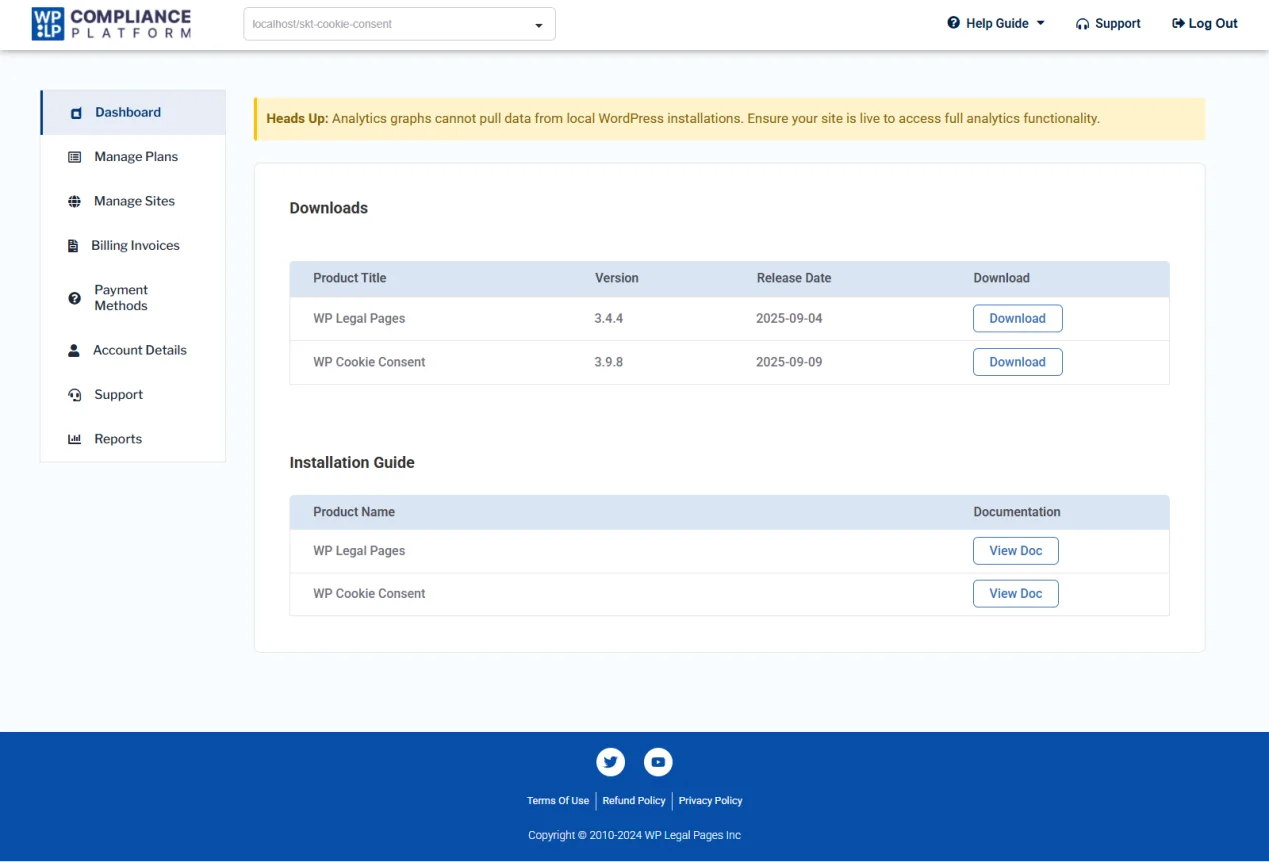View Doc for WP Cookie Consent

1015,594
